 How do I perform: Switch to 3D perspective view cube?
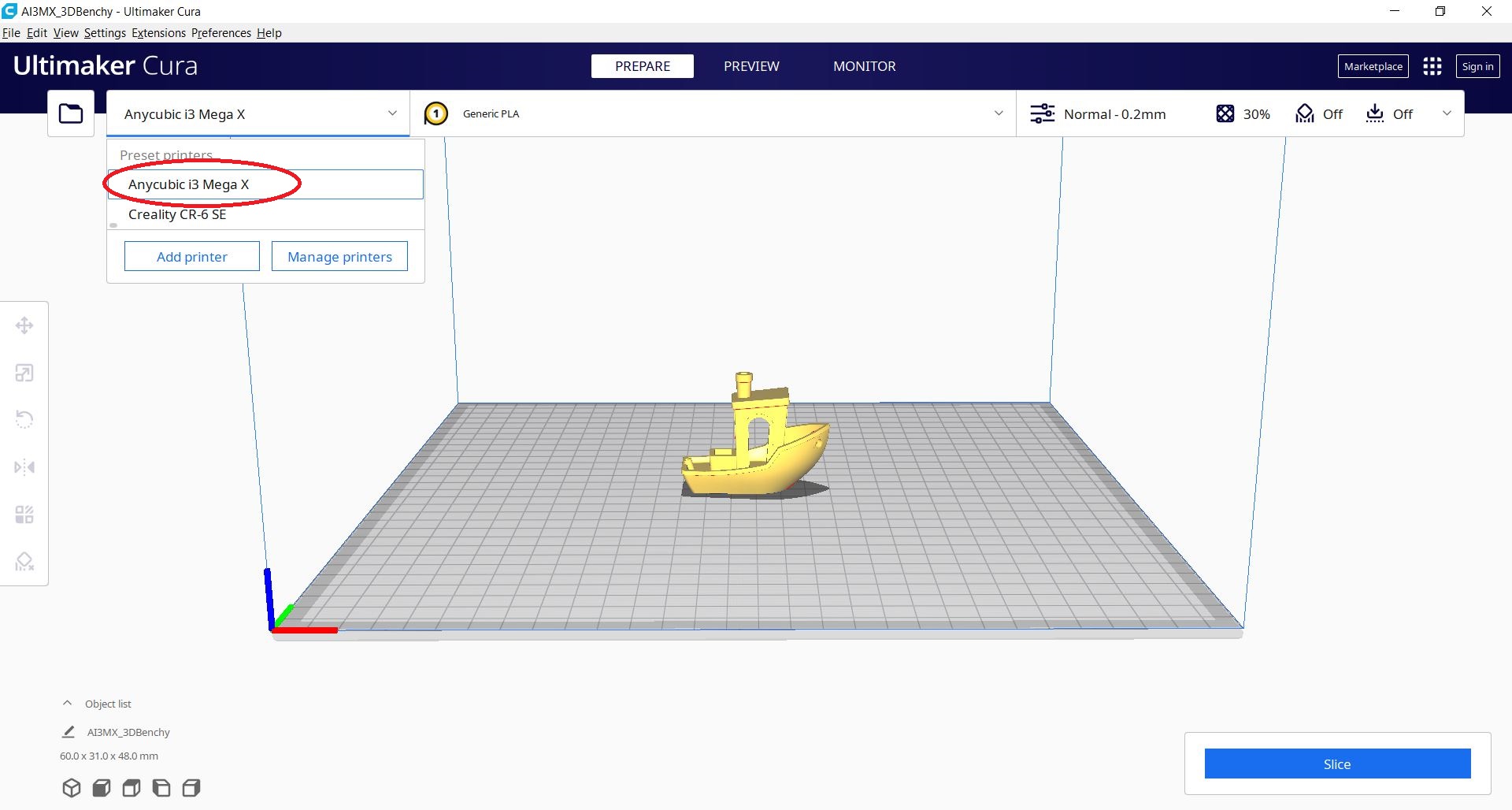[x=72, y=788]
